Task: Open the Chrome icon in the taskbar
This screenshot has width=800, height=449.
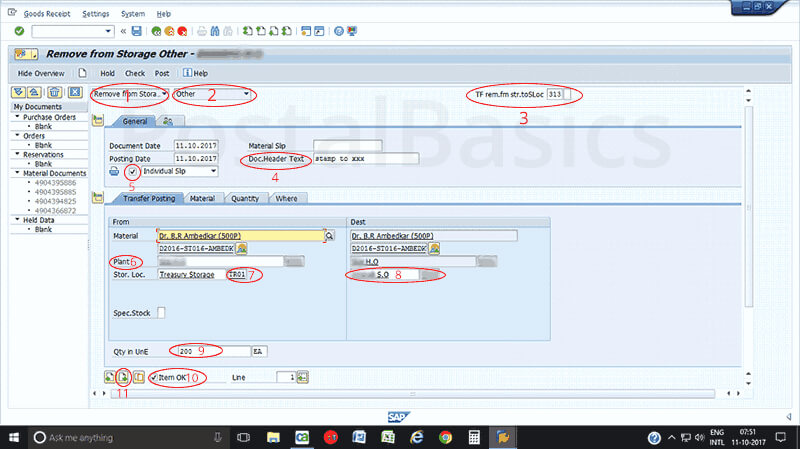Action: coord(445,438)
